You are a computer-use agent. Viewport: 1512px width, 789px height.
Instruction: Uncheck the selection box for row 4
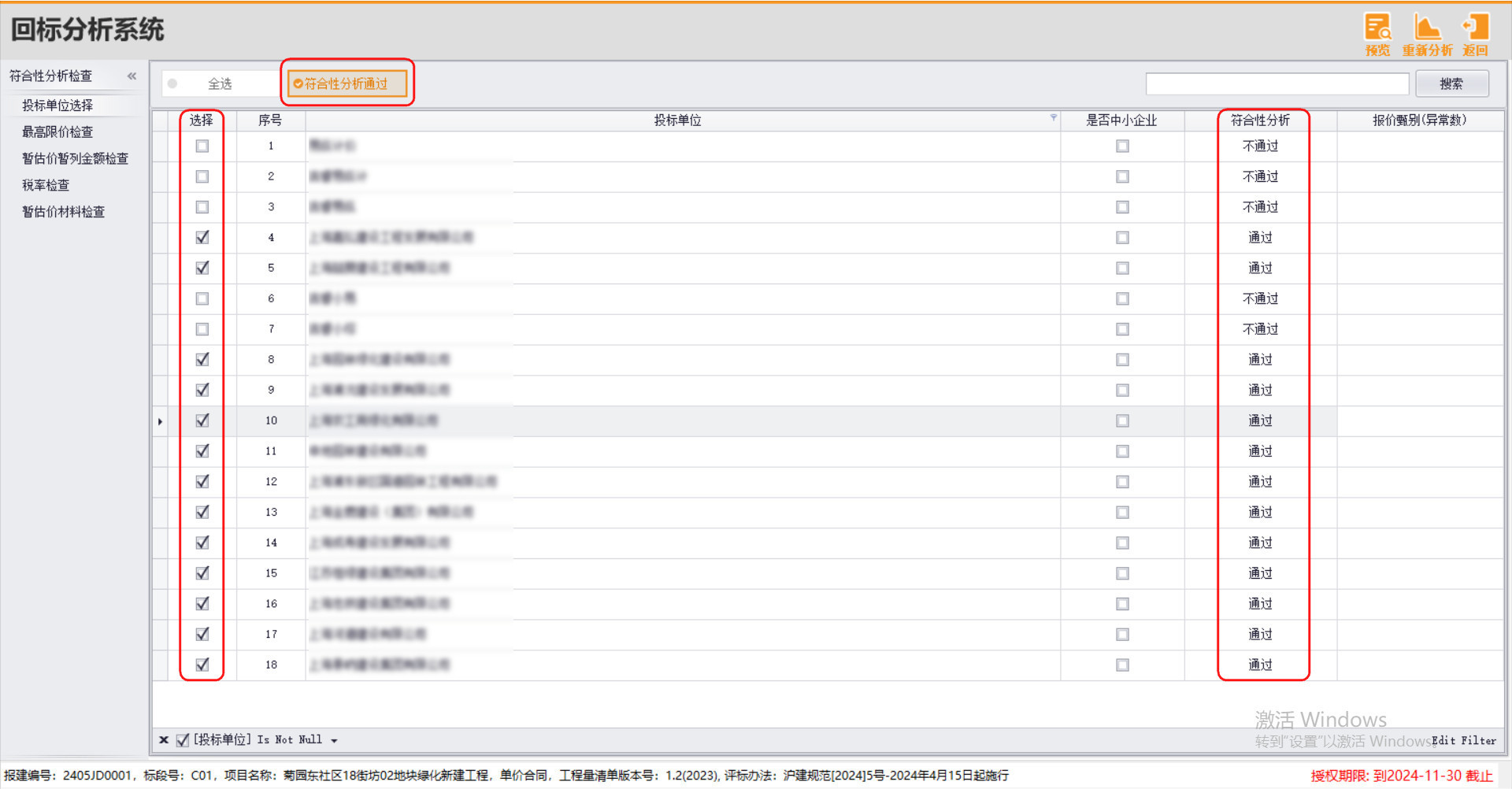tap(202, 238)
